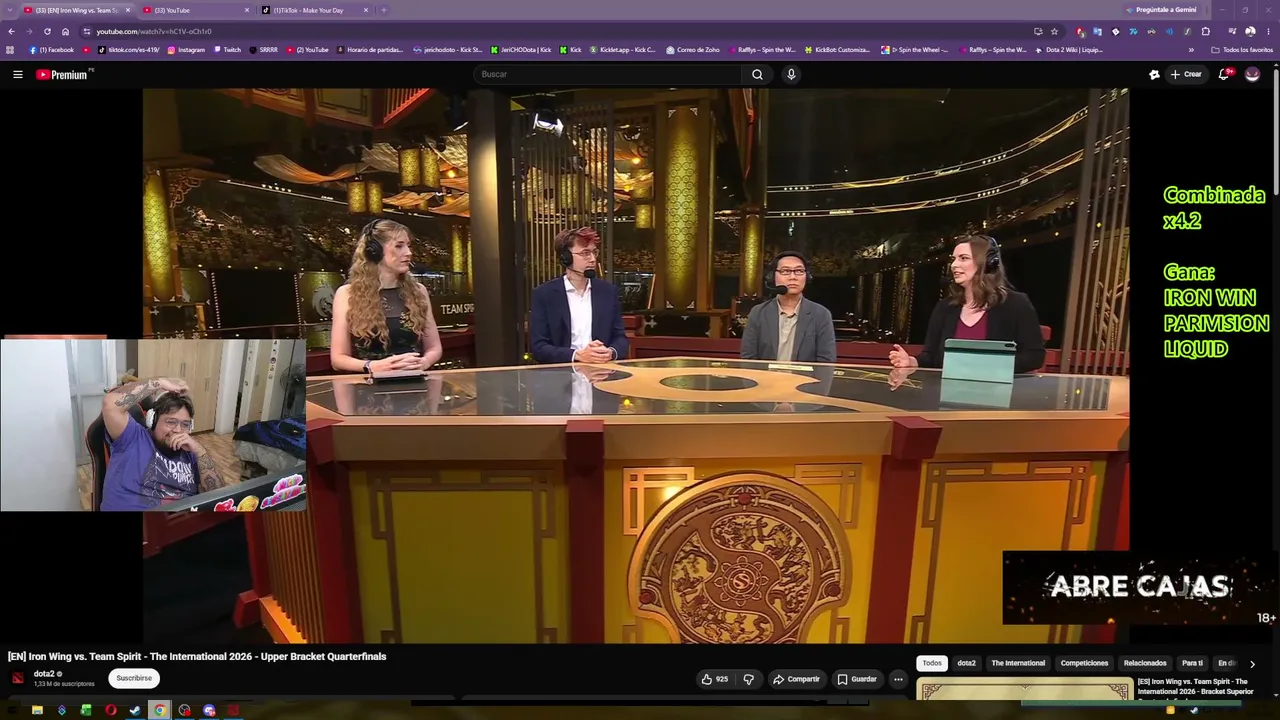Go back in browser history
Viewport: 1280px width, 720px height.
point(11,31)
